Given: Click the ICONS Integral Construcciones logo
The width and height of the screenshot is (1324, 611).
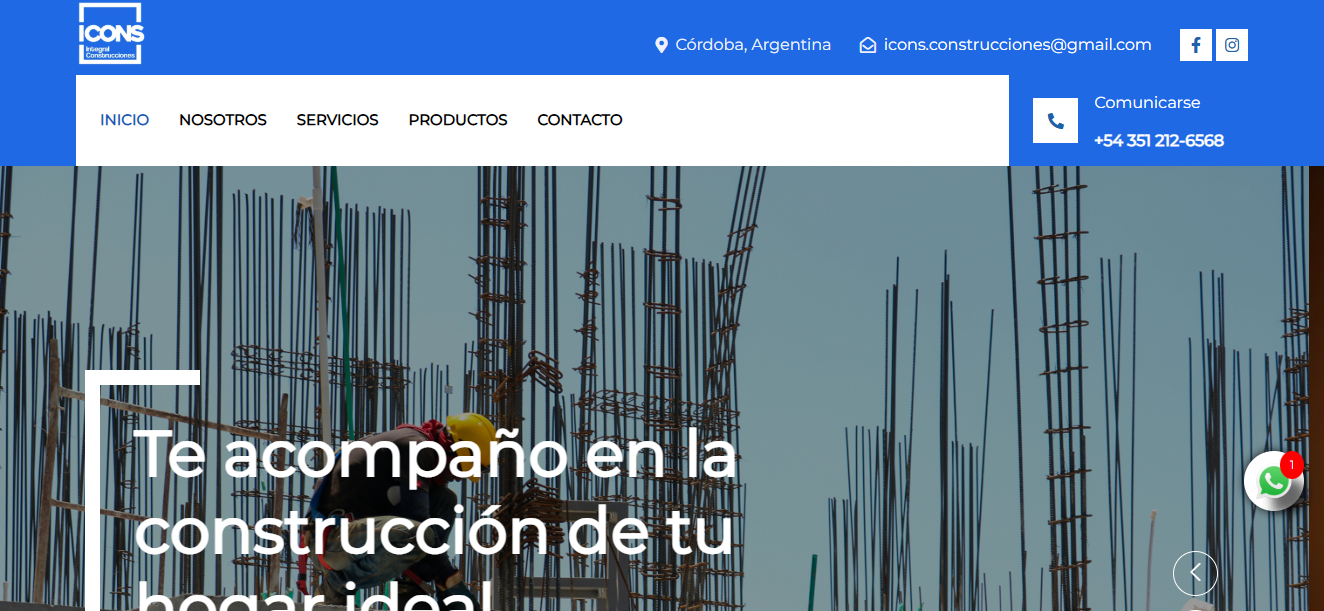Looking at the screenshot, I should tap(111, 33).
